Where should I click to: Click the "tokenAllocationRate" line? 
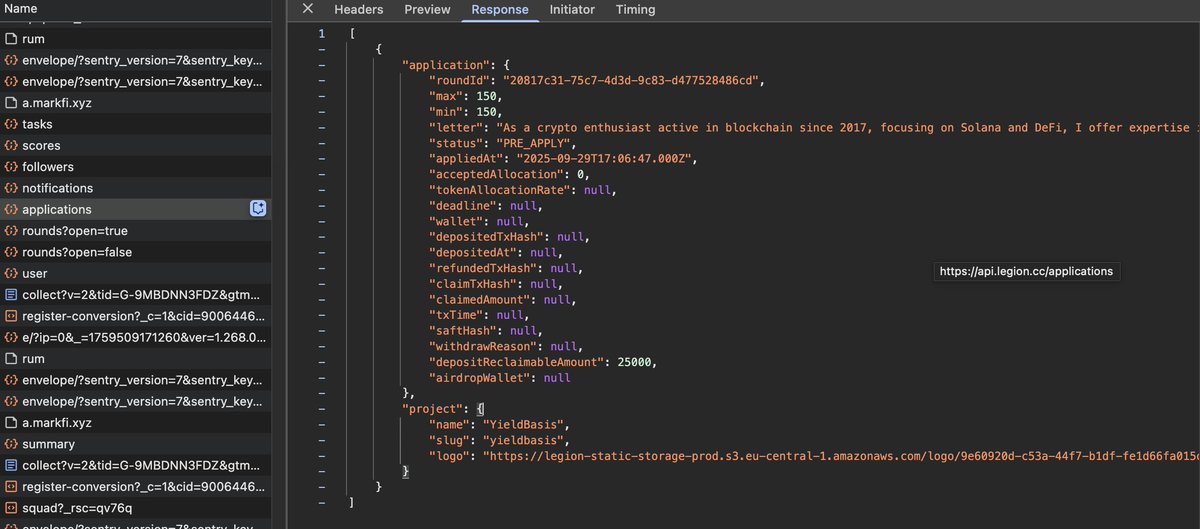point(522,190)
